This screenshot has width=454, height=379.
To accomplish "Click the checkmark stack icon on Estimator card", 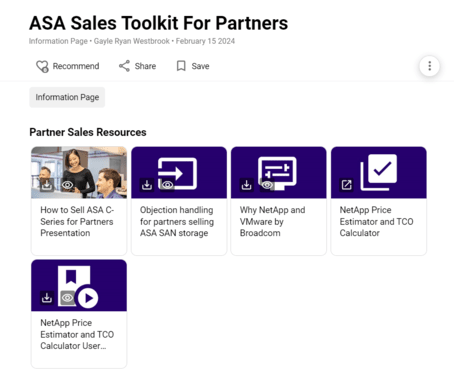I will point(379,172).
